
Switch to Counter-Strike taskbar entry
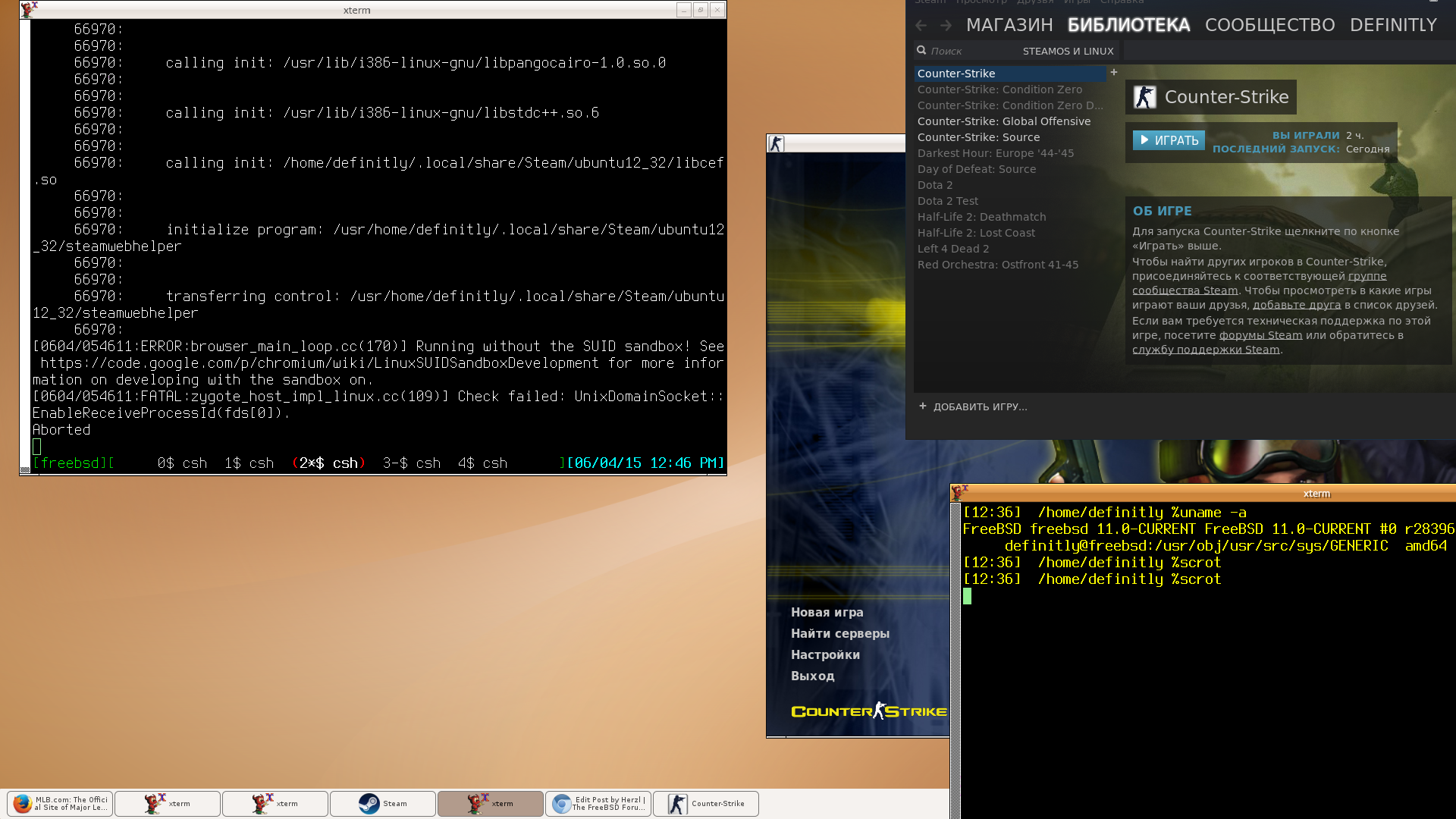click(706, 804)
